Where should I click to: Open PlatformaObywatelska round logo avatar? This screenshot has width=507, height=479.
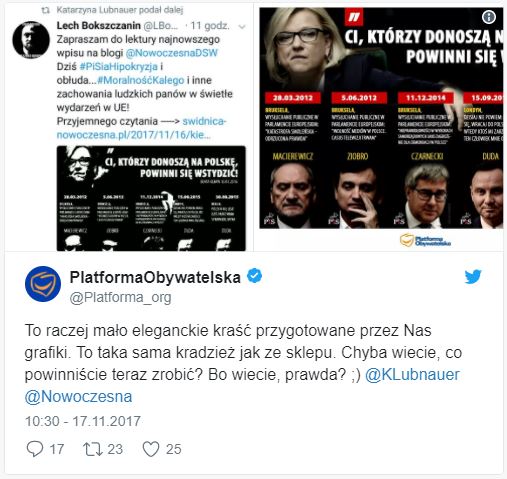pos(43,284)
